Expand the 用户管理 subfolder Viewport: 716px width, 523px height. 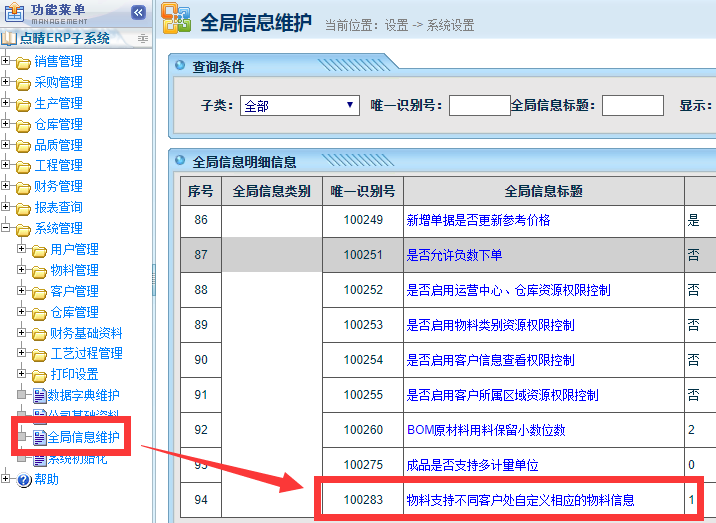point(22,249)
